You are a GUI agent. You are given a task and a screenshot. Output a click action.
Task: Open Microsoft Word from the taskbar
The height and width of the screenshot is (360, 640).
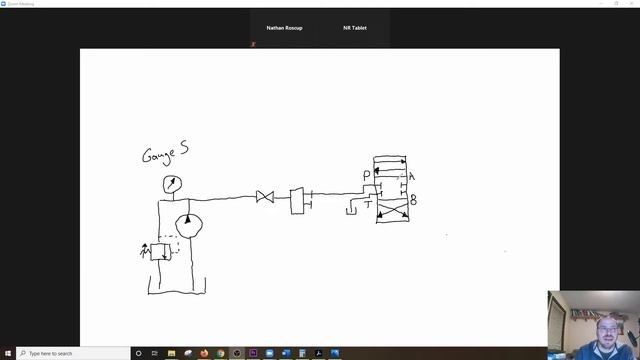pyautogui.click(x=286, y=353)
